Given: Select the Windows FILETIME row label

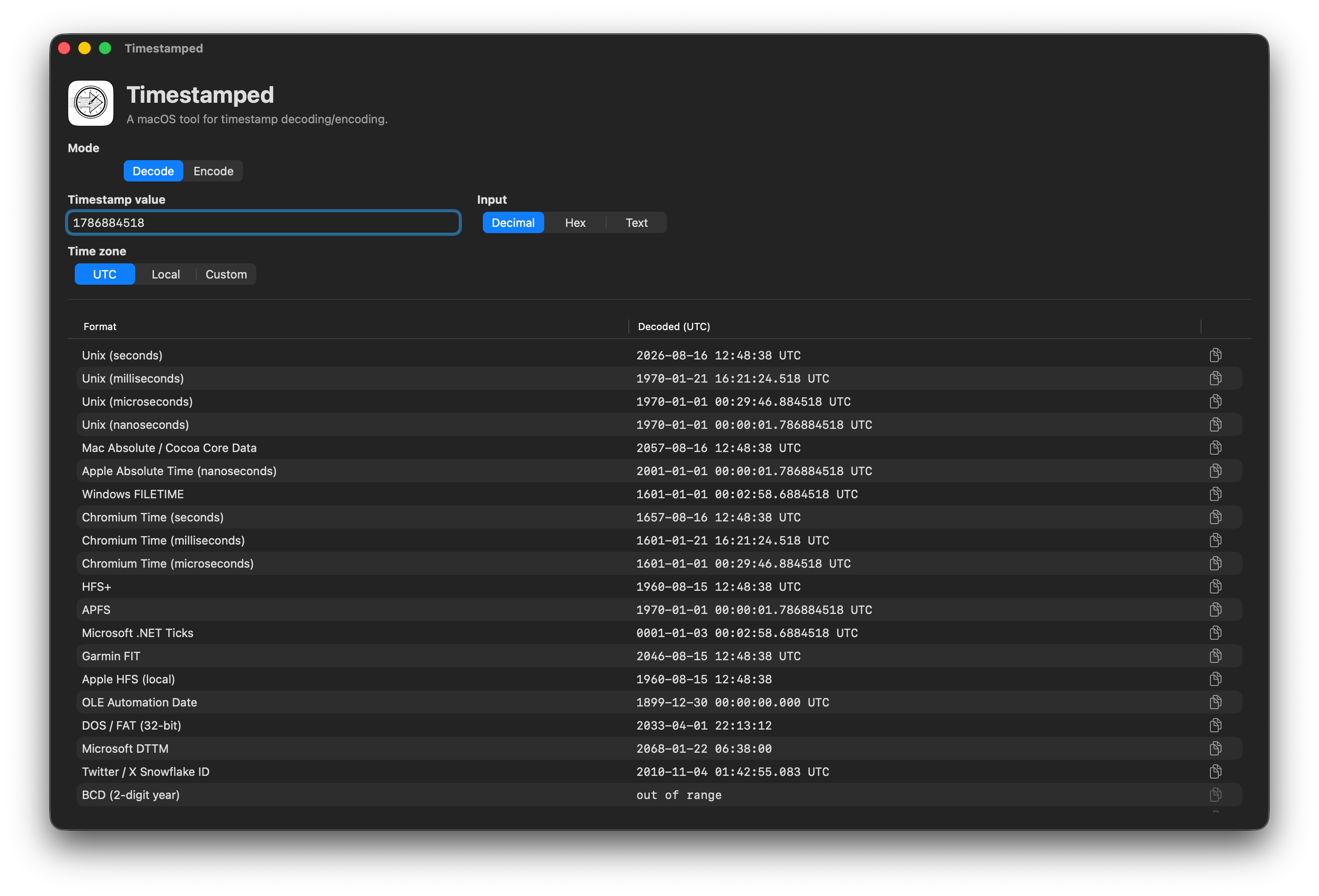Looking at the screenshot, I should pos(133,494).
